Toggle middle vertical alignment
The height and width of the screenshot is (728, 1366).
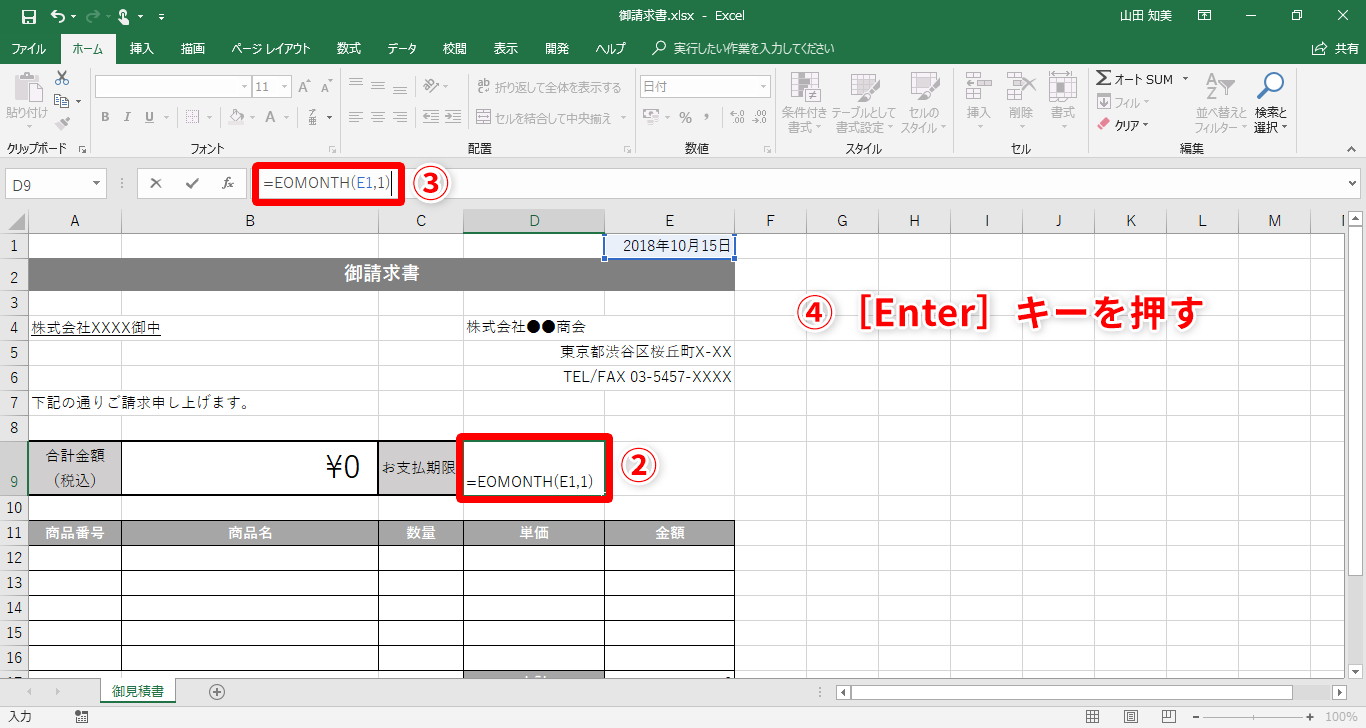[x=380, y=86]
